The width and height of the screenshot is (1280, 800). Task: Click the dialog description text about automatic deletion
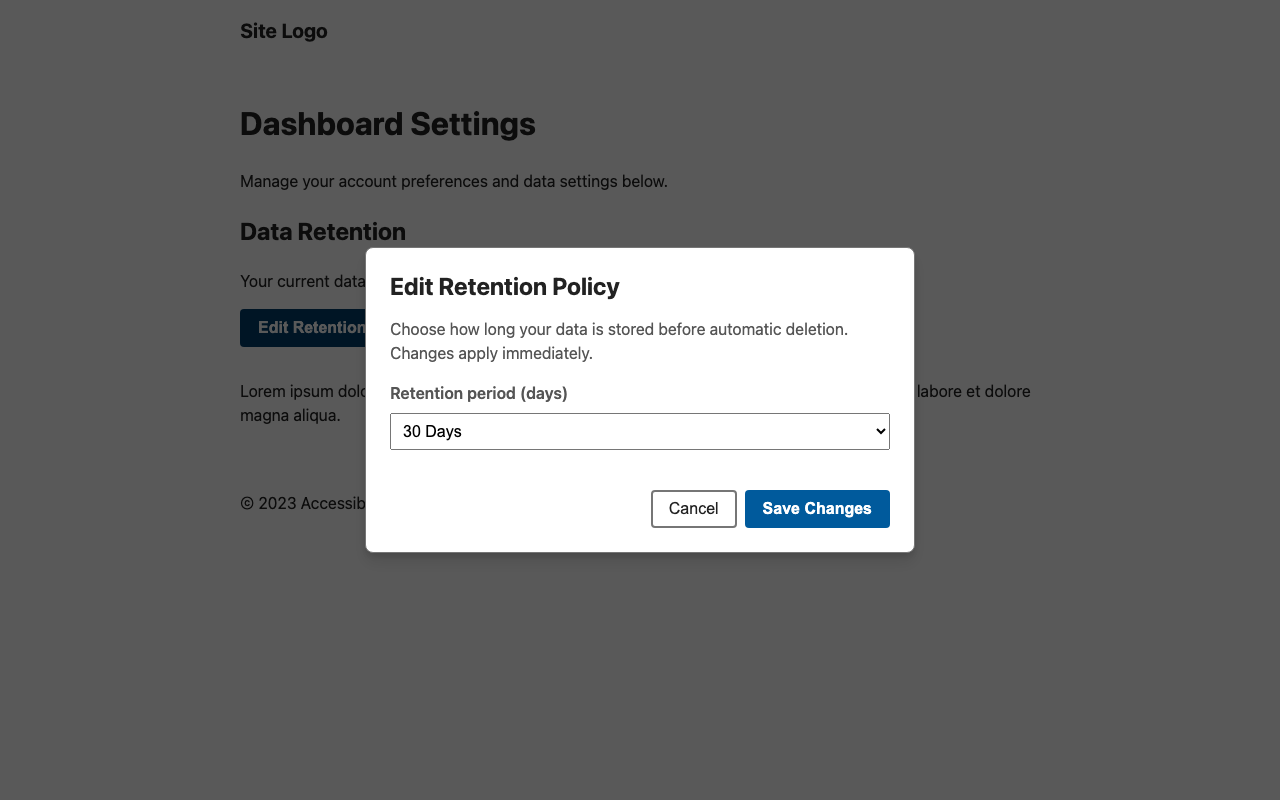(619, 341)
